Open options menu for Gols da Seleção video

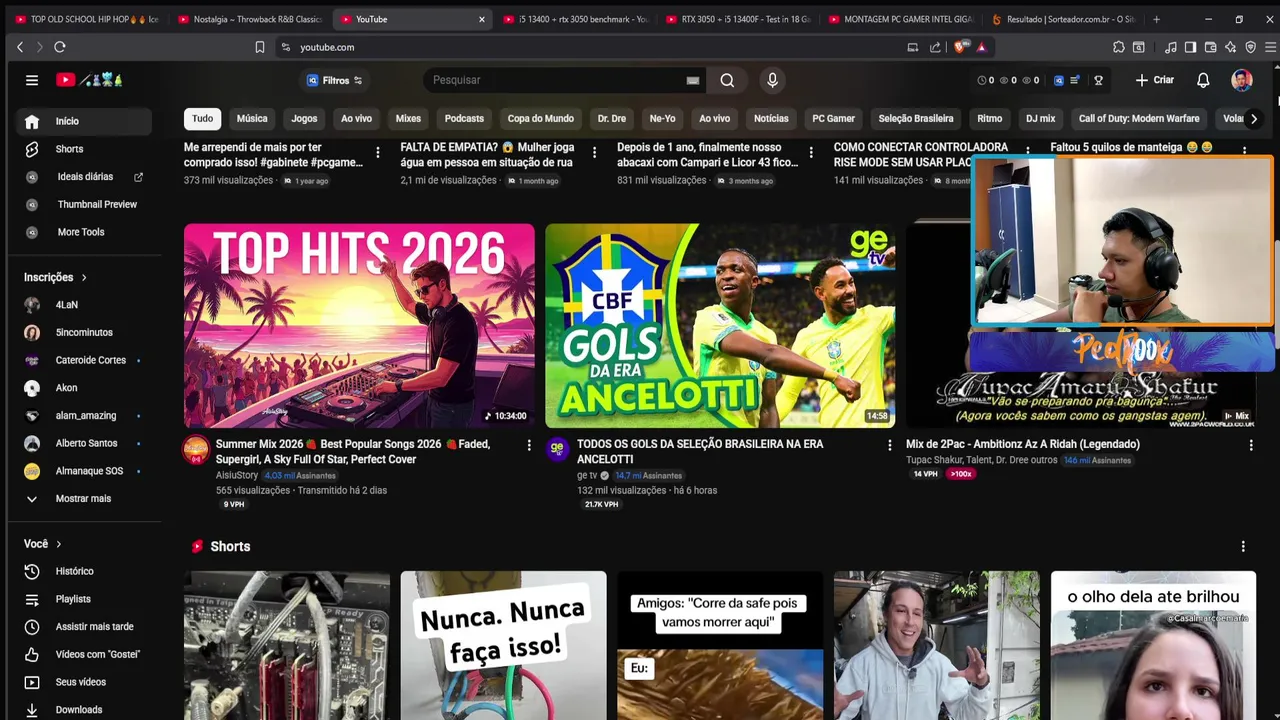click(889, 445)
